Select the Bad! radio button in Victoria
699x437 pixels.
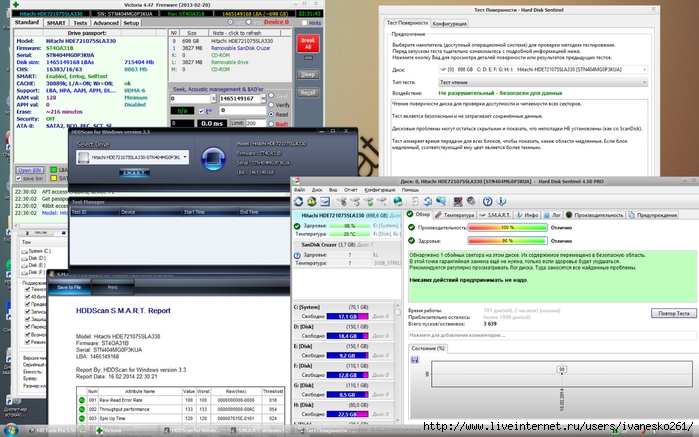coord(271,124)
